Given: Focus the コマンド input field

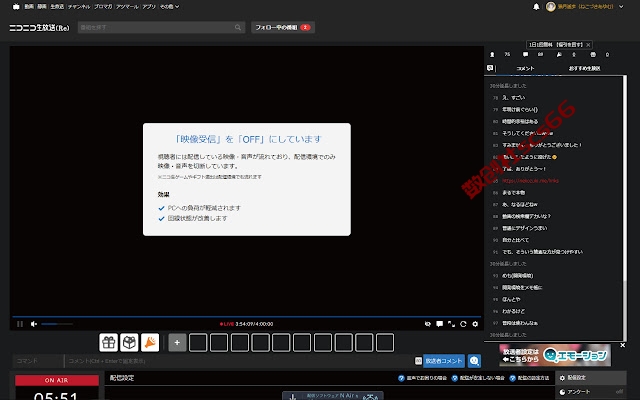Looking at the screenshot, I should 38,361.
